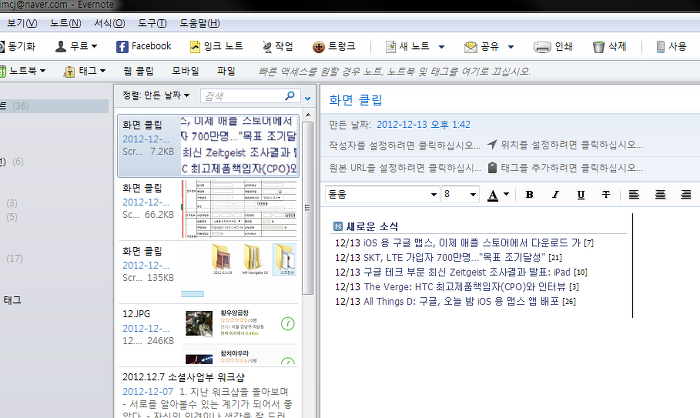Click created date 2012-12-13 오후 1:42

tap(423, 125)
